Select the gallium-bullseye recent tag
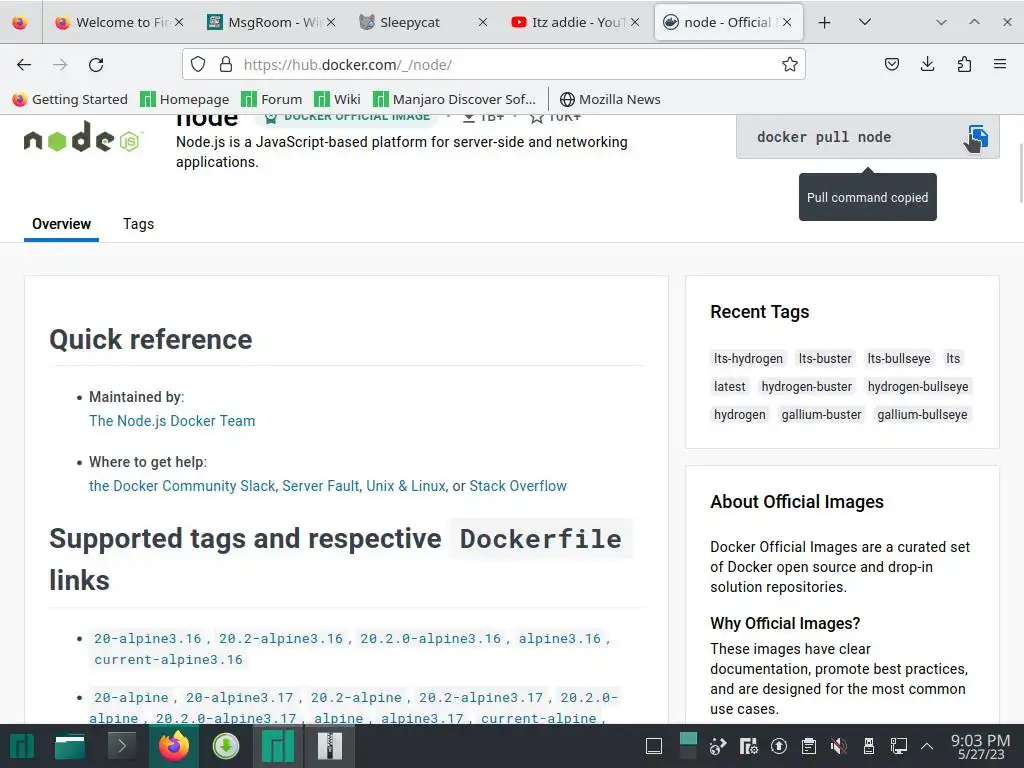Image resolution: width=1024 pixels, height=768 pixels. pyautogui.click(x=921, y=415)
